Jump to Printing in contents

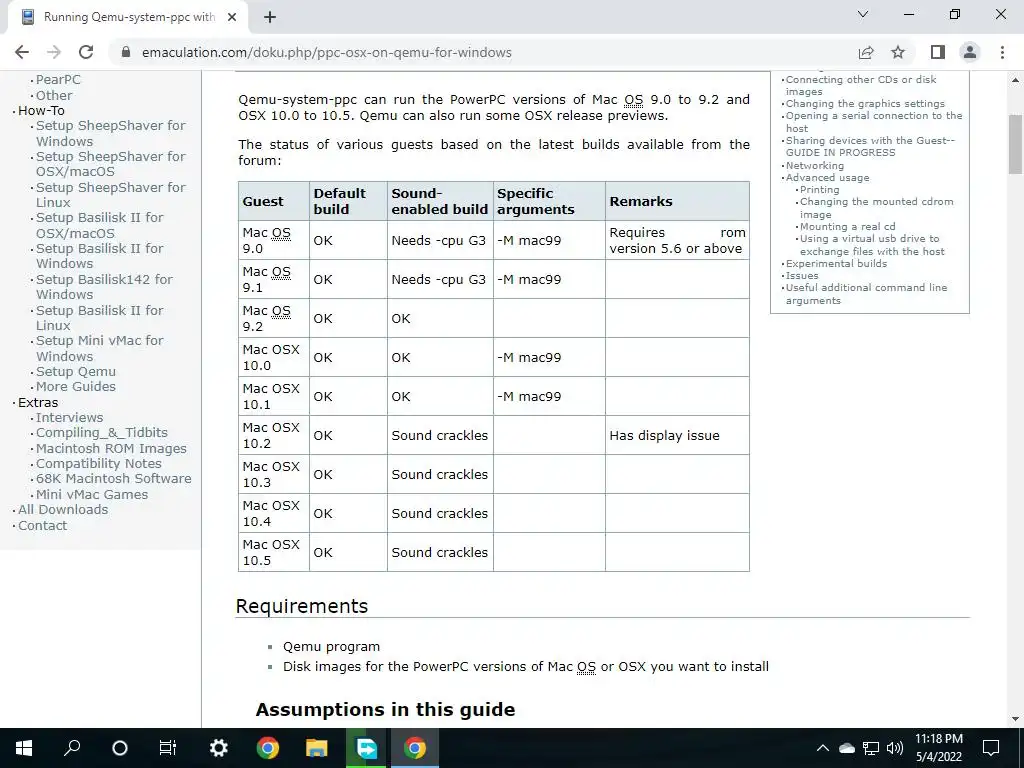[820, 189]
